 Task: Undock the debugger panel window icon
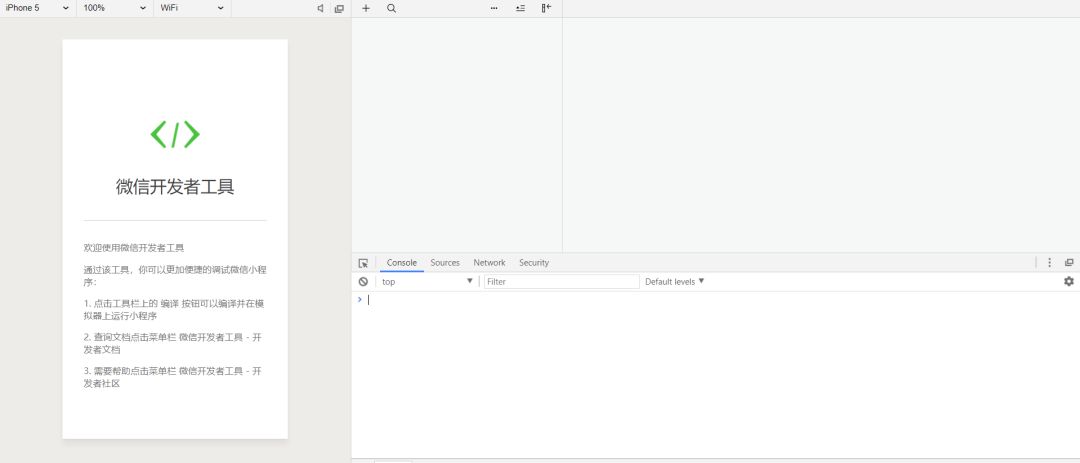pyautogui.click(x=1069, y=263)
